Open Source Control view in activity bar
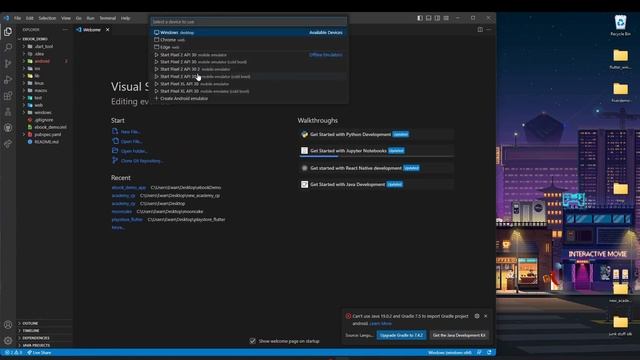The width and height of the screenshot is (640, 360). pyautogui.click(x=8, y=63)
